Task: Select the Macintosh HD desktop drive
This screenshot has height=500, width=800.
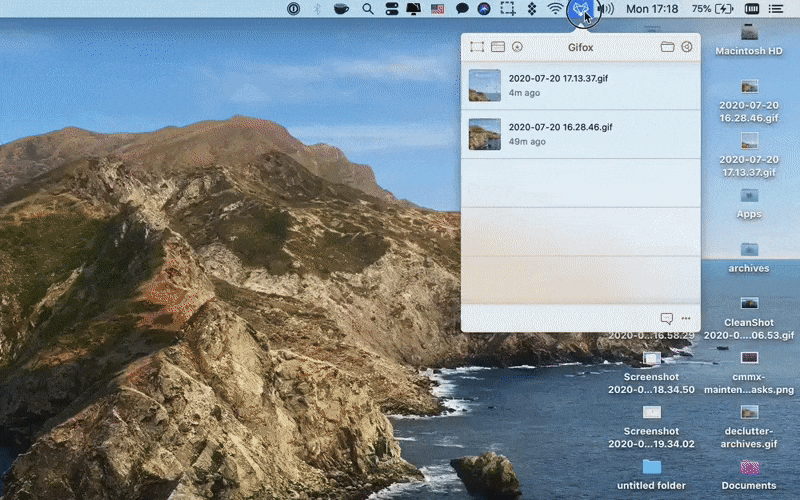Action: point(749,41)
